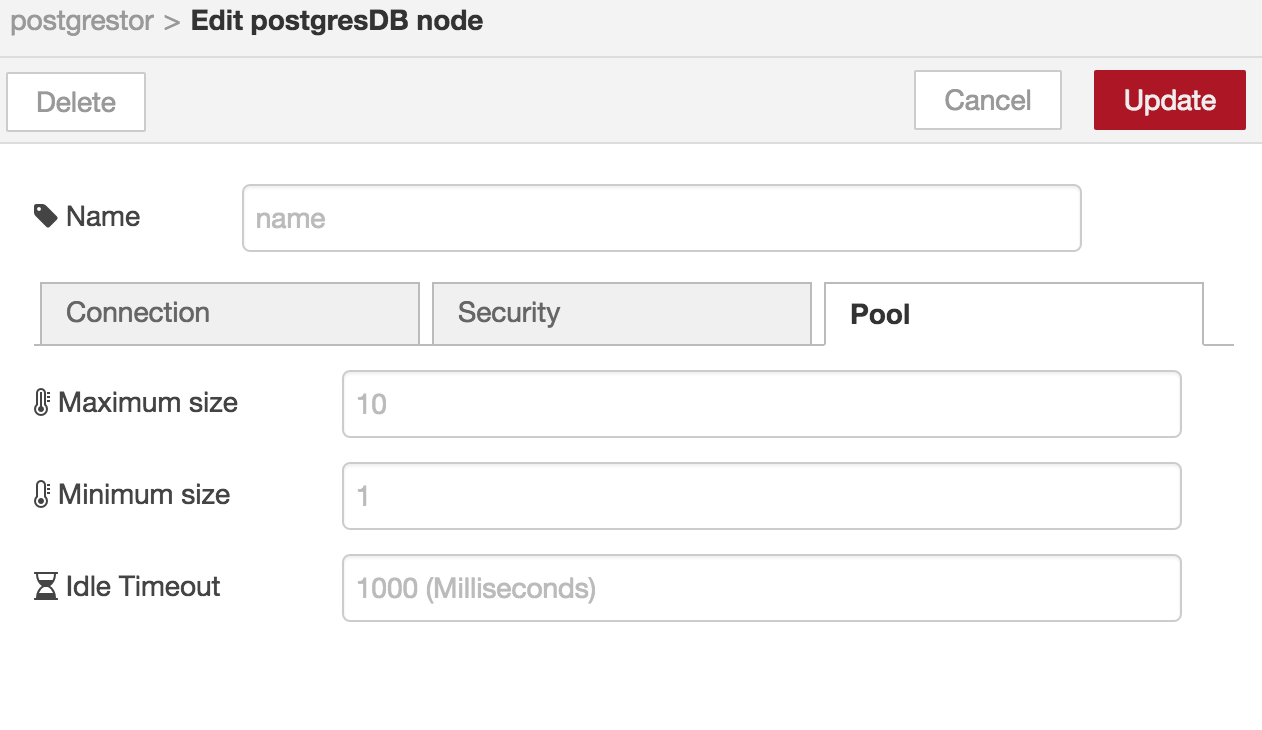The width and height of the screenshot is (1262, 730).
Task: Open the Security tab
Action: pos(621,313)
